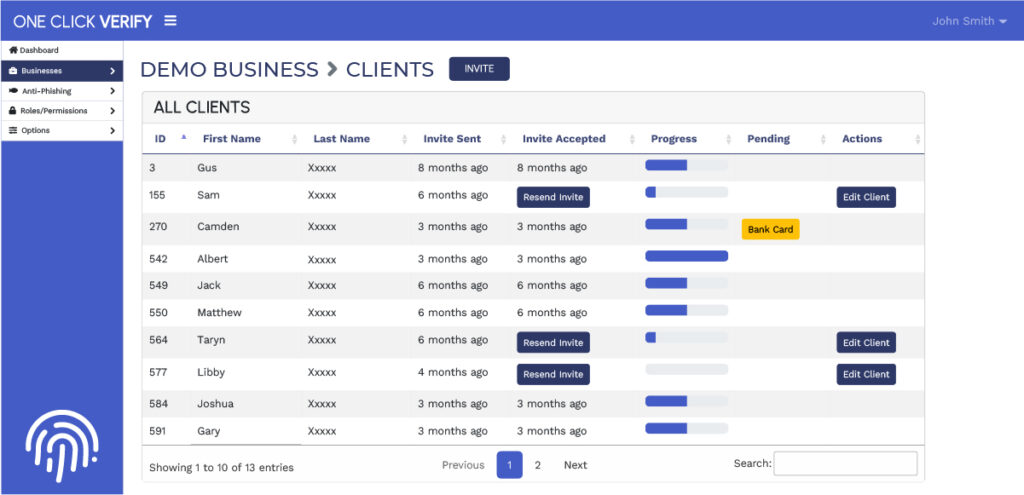1024x495 pixels.
Task: Click the Bank Card pending badge
Action: coord(770,229)
